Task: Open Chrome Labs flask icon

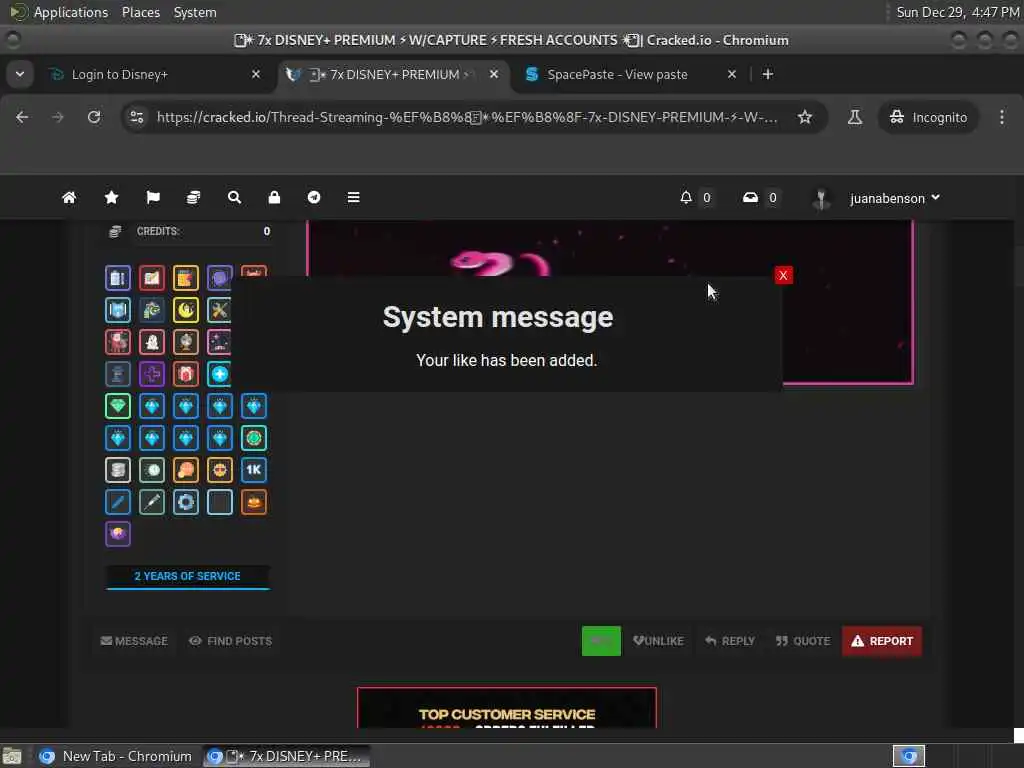Action: point(854,117)
